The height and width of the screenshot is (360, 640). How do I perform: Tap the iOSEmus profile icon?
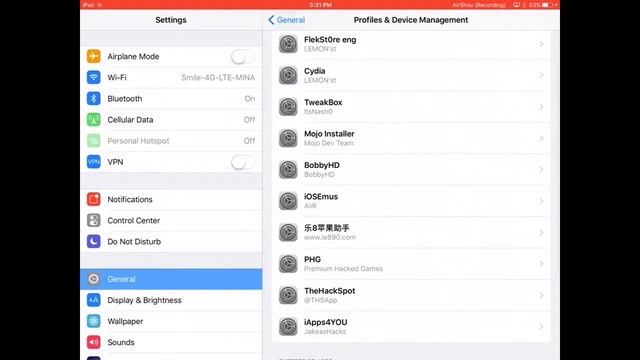(288, 201)
